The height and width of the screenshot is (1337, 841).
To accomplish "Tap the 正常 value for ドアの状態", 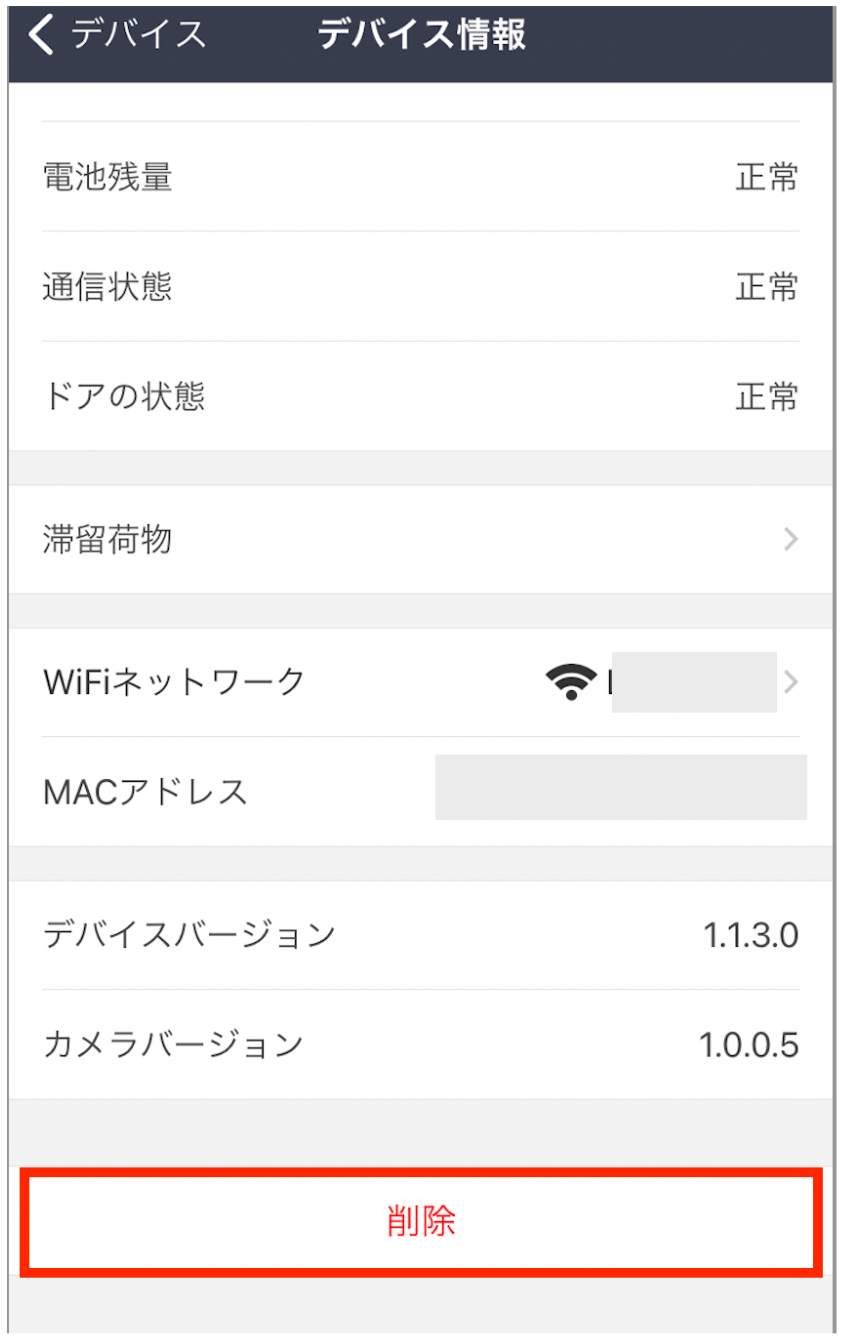I will pyautogui.click(x=767, y=397).
